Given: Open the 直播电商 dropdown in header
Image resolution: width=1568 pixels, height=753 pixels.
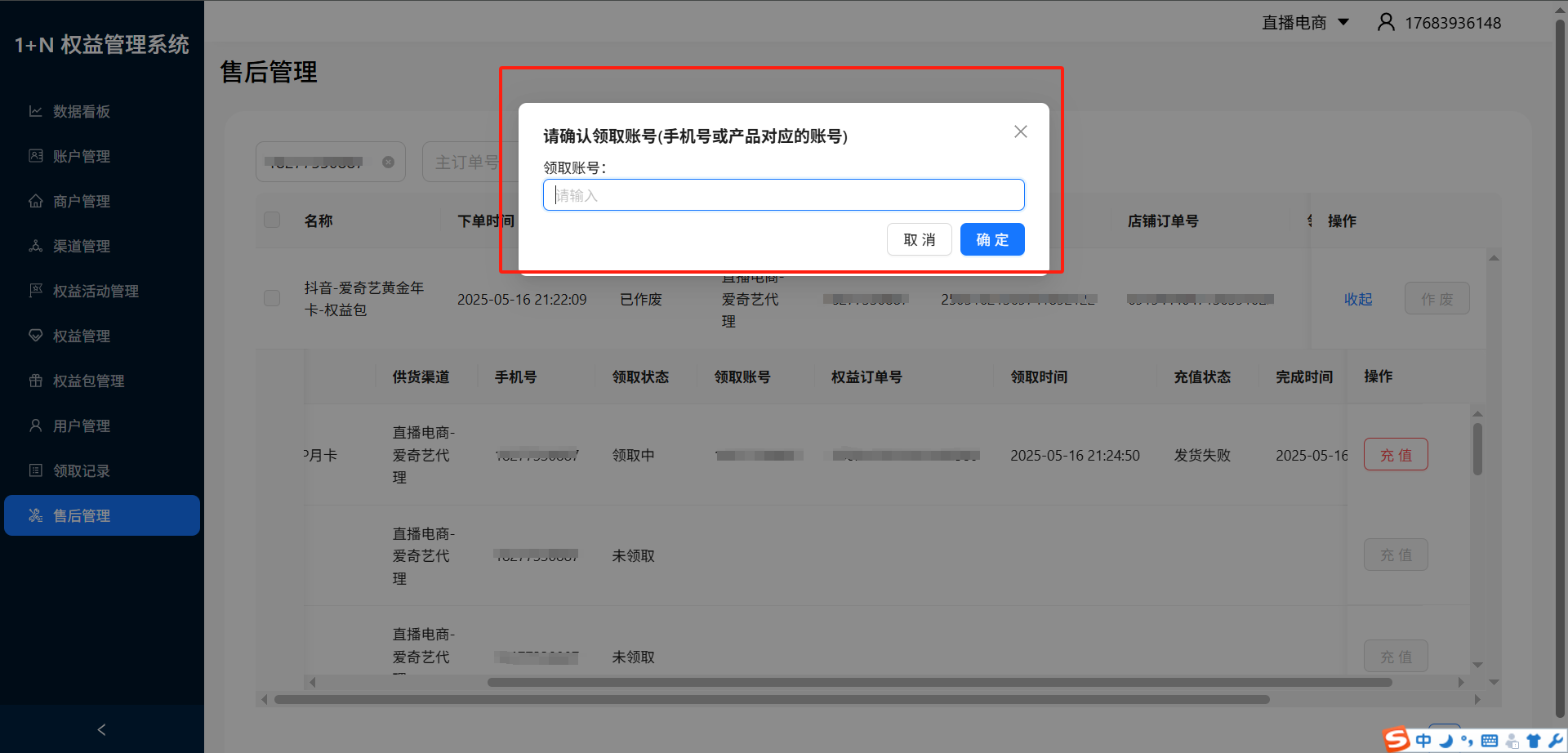Looking at the screenshot, I should (x=1305, y=23).
